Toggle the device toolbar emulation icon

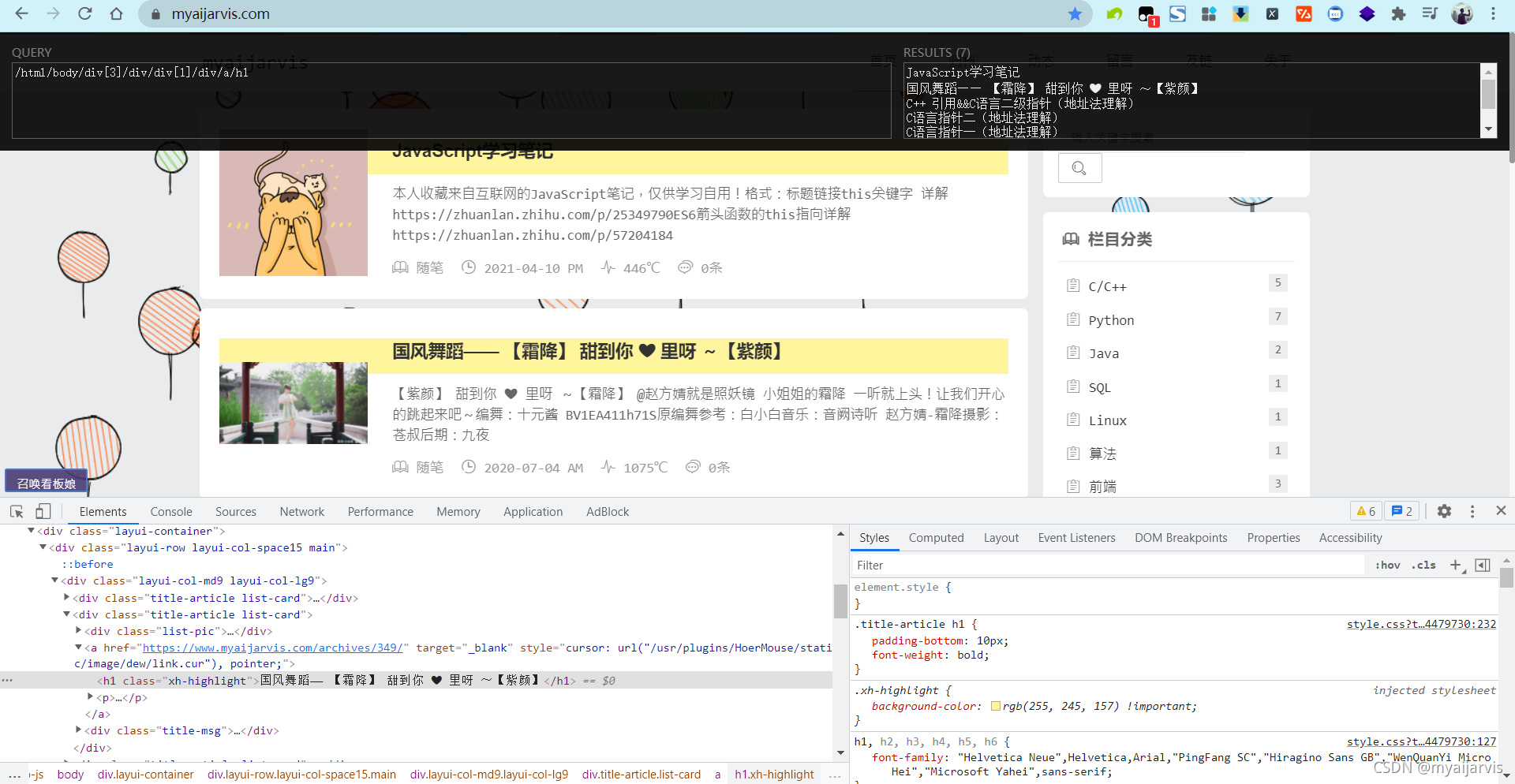pos(43,511)
